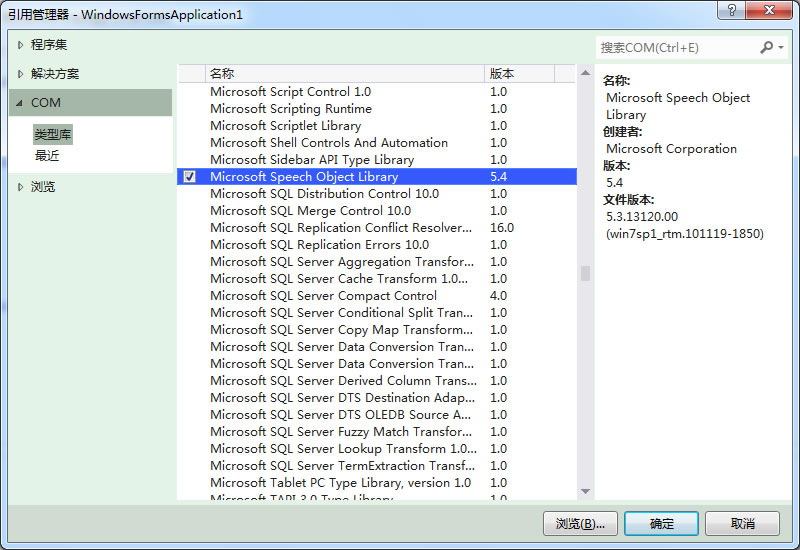Select Microsoft SQL Server DTS OLEDB Source
The image size is (800, 550).
(x=377, y=415)
